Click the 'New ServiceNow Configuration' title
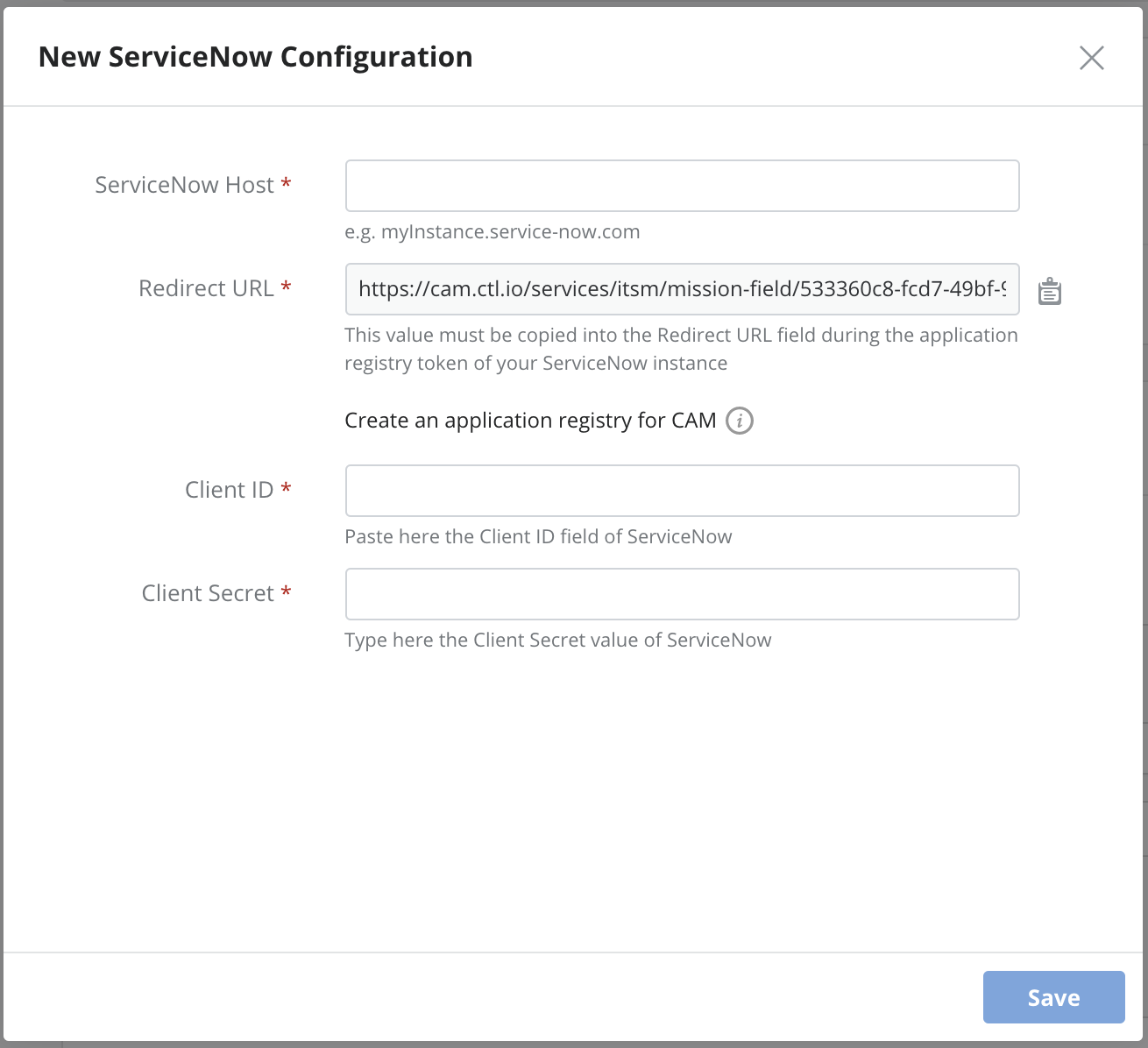The image size is (1148, 1048). 256,57
